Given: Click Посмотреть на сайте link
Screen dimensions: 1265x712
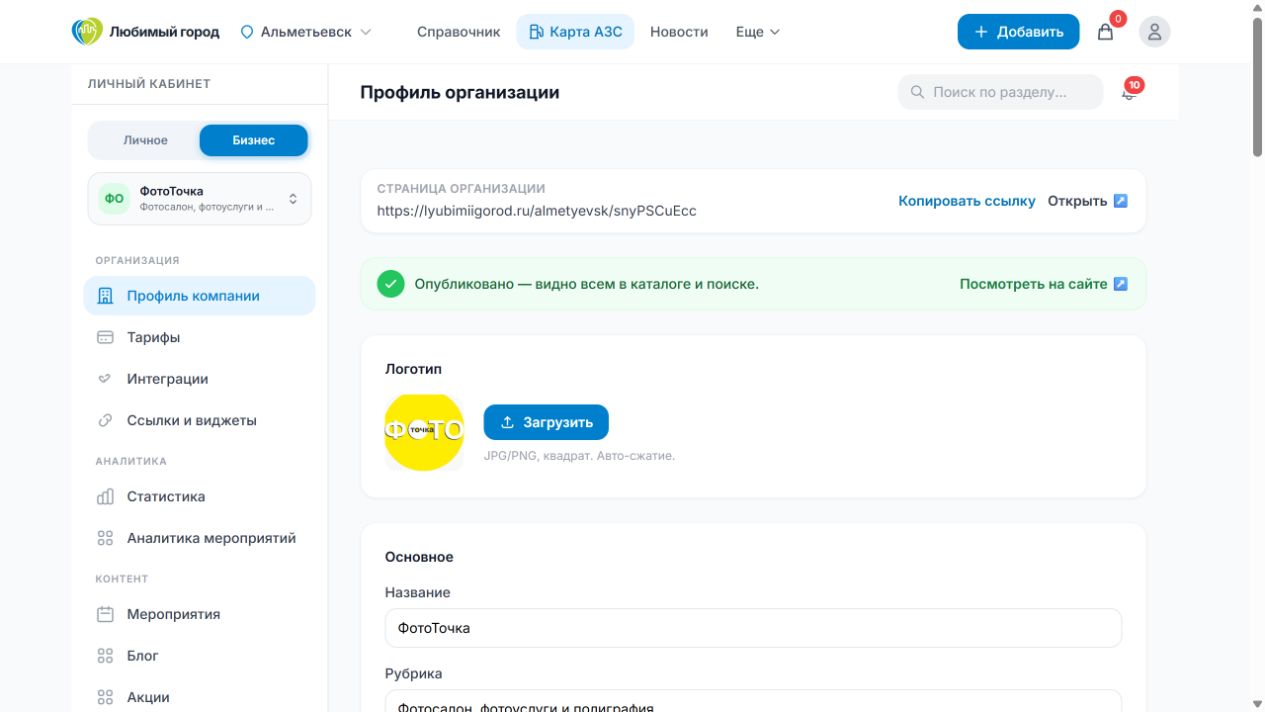Looking at the screenshot, I should coord(1043,284).
